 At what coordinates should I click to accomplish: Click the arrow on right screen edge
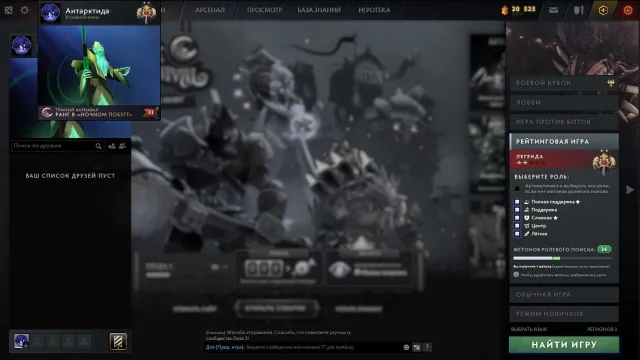point(630,189)
